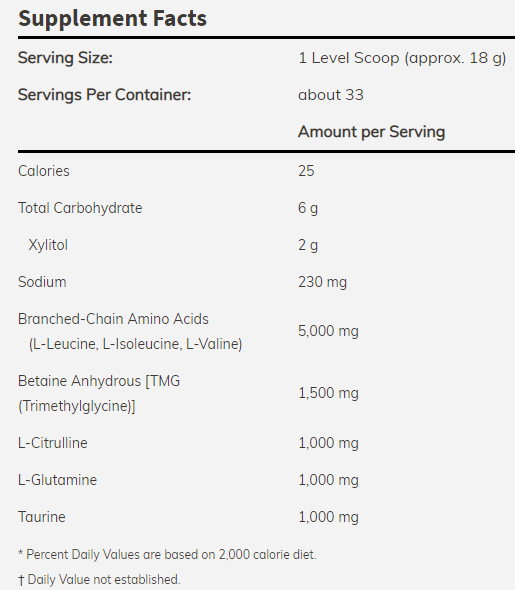Click the Xylitol ingredient entry
This screenshot has height=590, width=515.
[48, 245]
